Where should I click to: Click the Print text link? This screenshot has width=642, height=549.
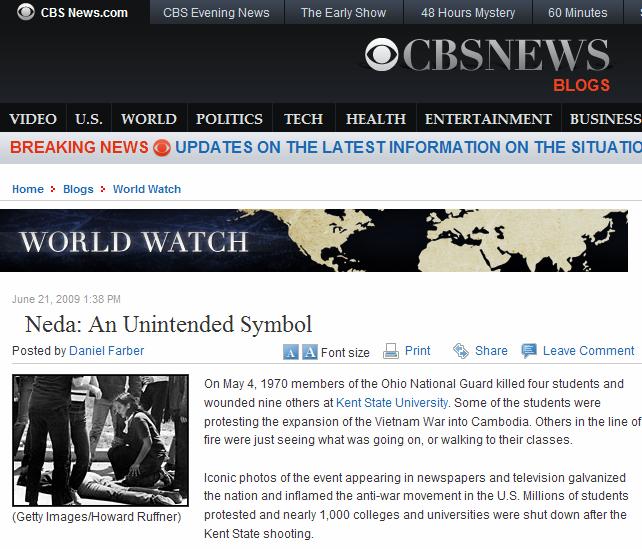[x=418, y=351]
